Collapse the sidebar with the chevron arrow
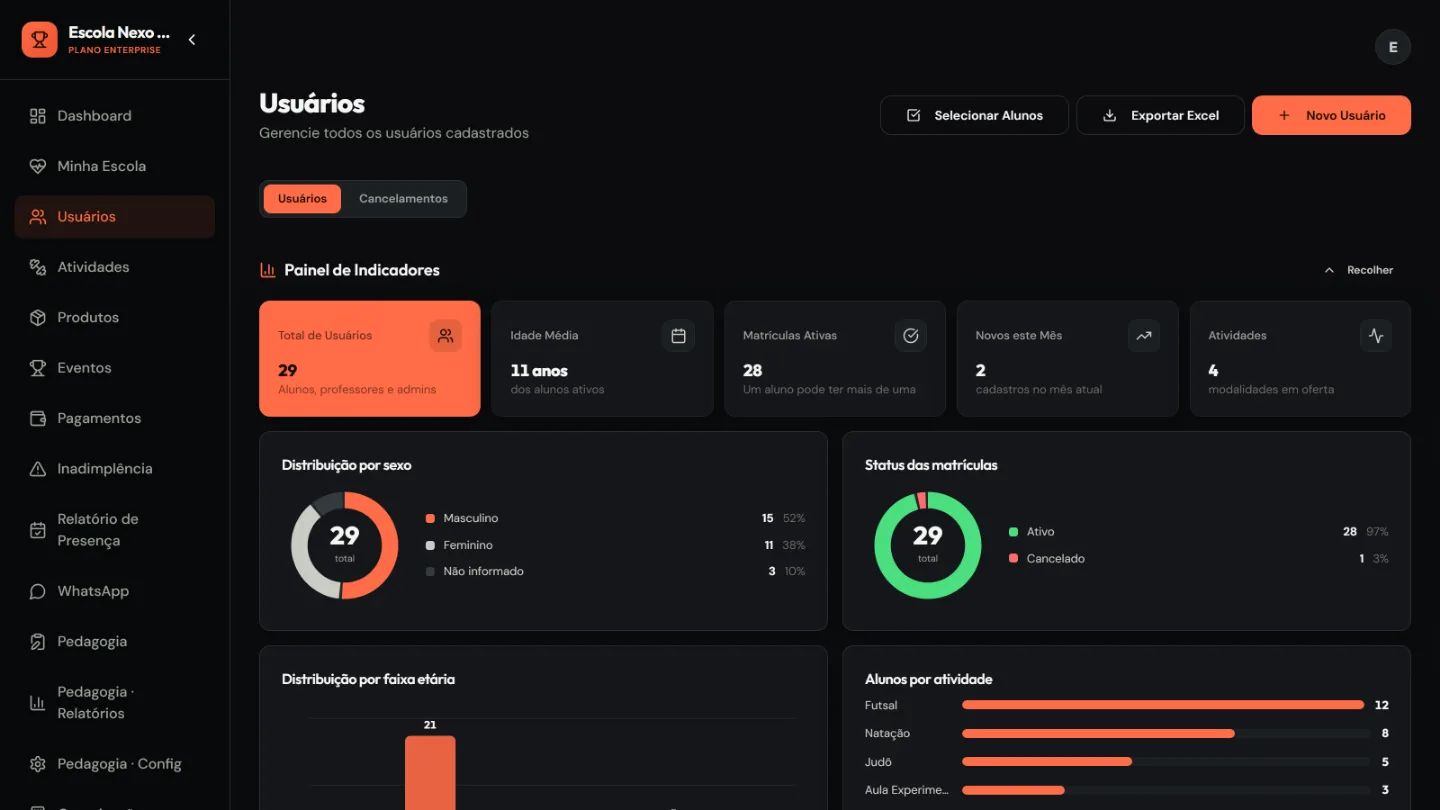Viewport: 1440px width, 810px height. click(192, 40)
